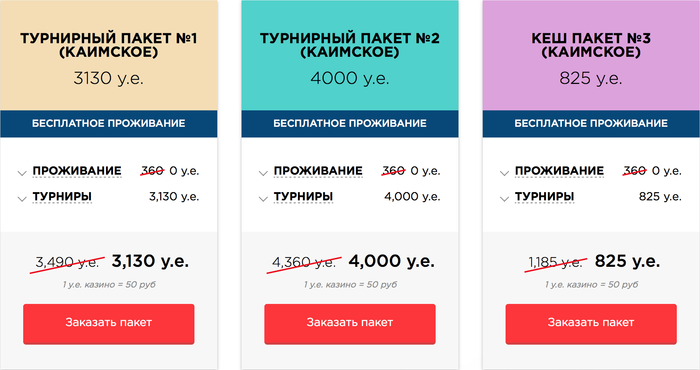Click the 825 у.е. total price
This screenshot has width=700, height=370.
click(x=627, y=261)
